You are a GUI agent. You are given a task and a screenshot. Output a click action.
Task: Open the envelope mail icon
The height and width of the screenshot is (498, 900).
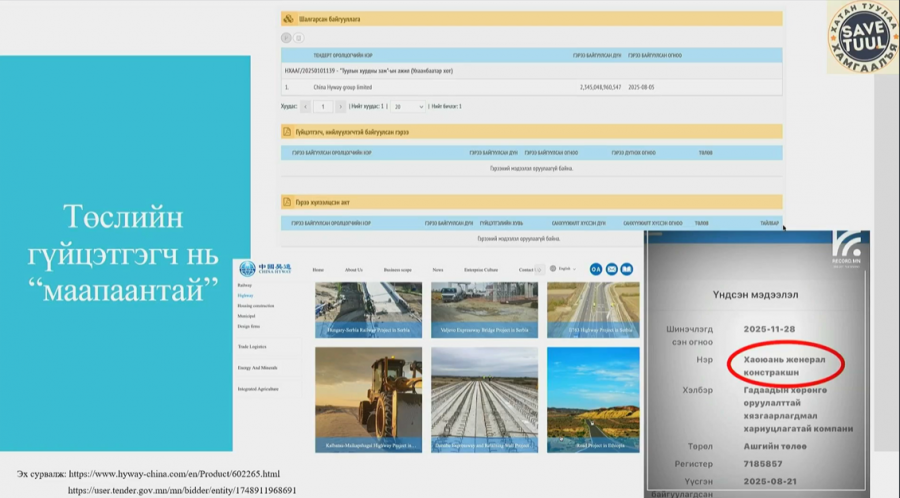click(x=611, y=269)
